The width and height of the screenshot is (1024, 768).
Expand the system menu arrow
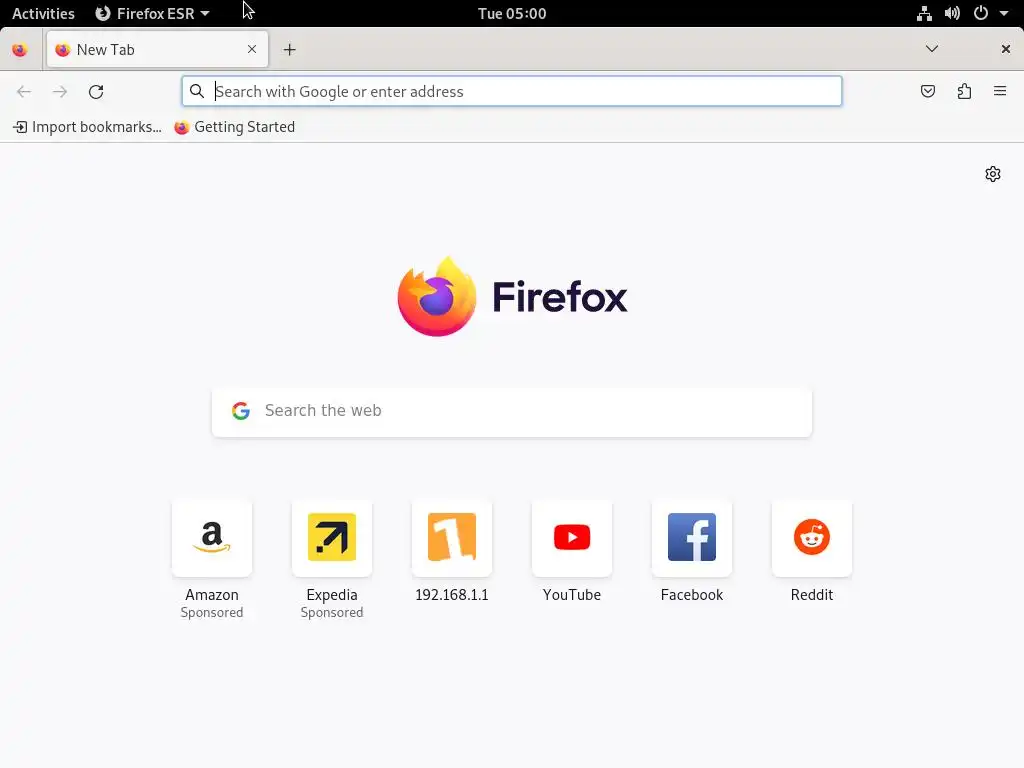click(x=1004, y=13)
